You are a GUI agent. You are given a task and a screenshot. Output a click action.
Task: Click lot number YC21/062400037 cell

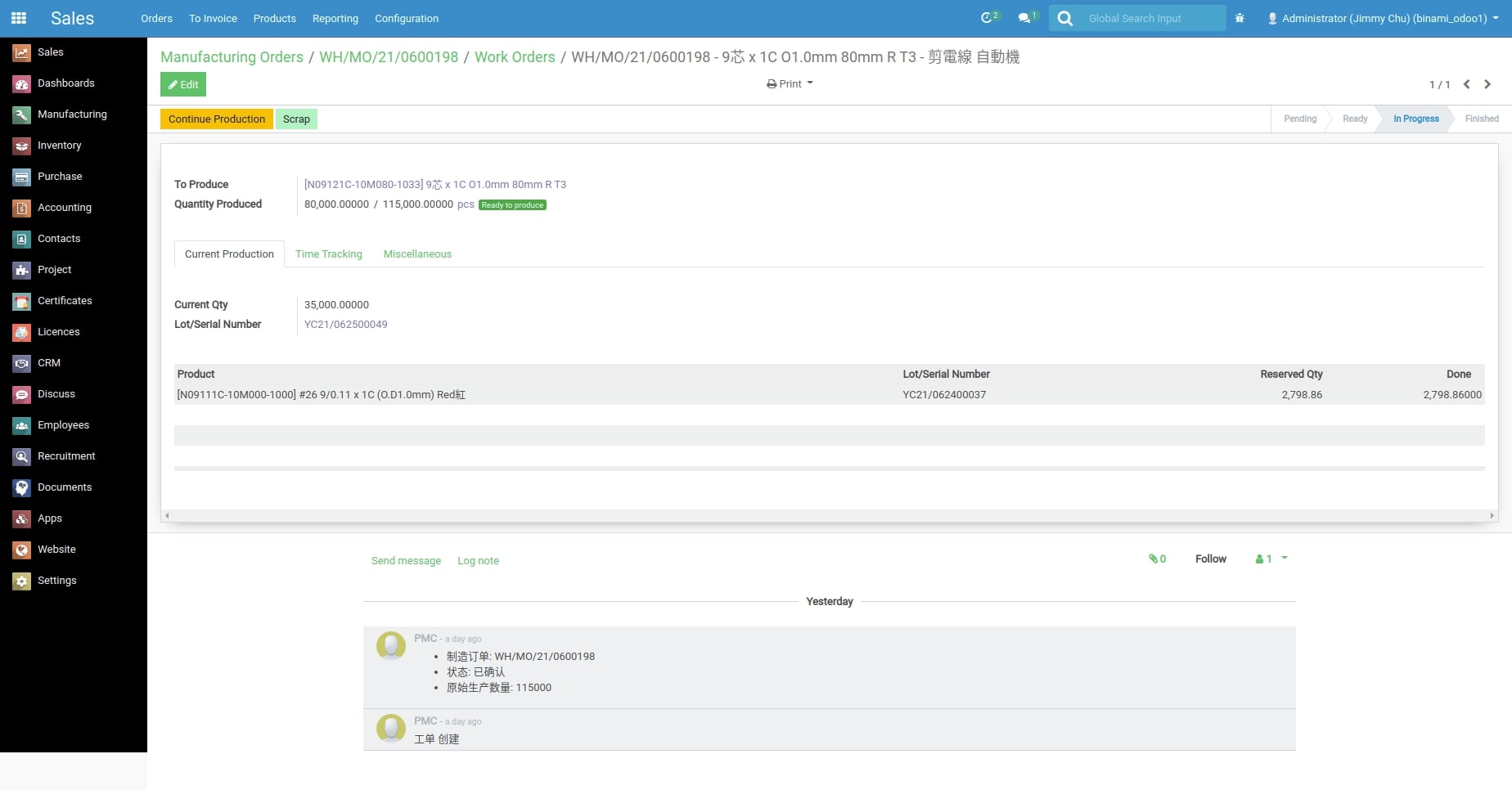[944, 394]
